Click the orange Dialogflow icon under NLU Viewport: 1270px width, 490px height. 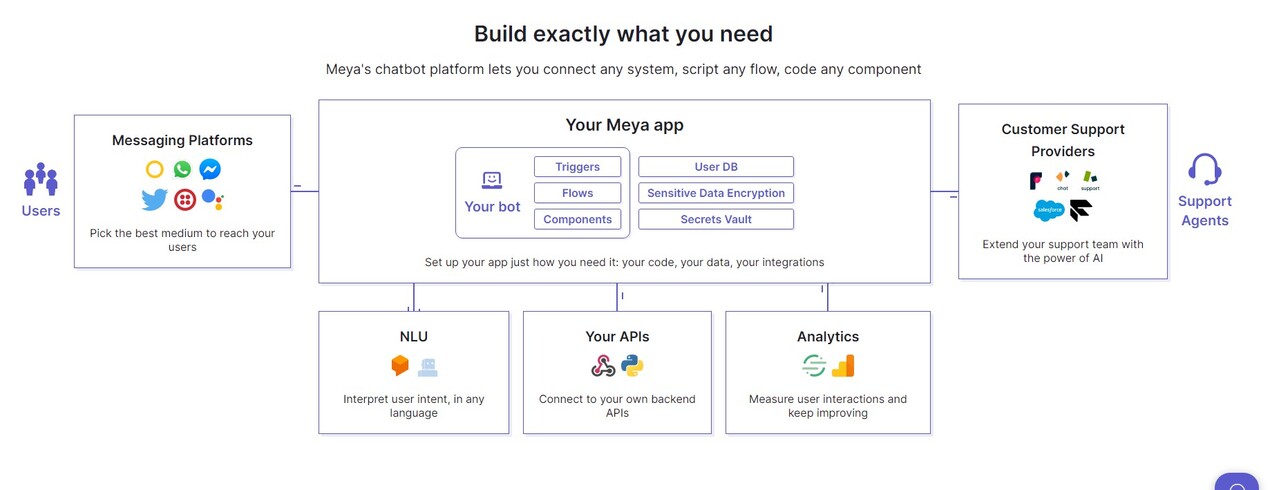pyautogui.click(x=400, y=366)
